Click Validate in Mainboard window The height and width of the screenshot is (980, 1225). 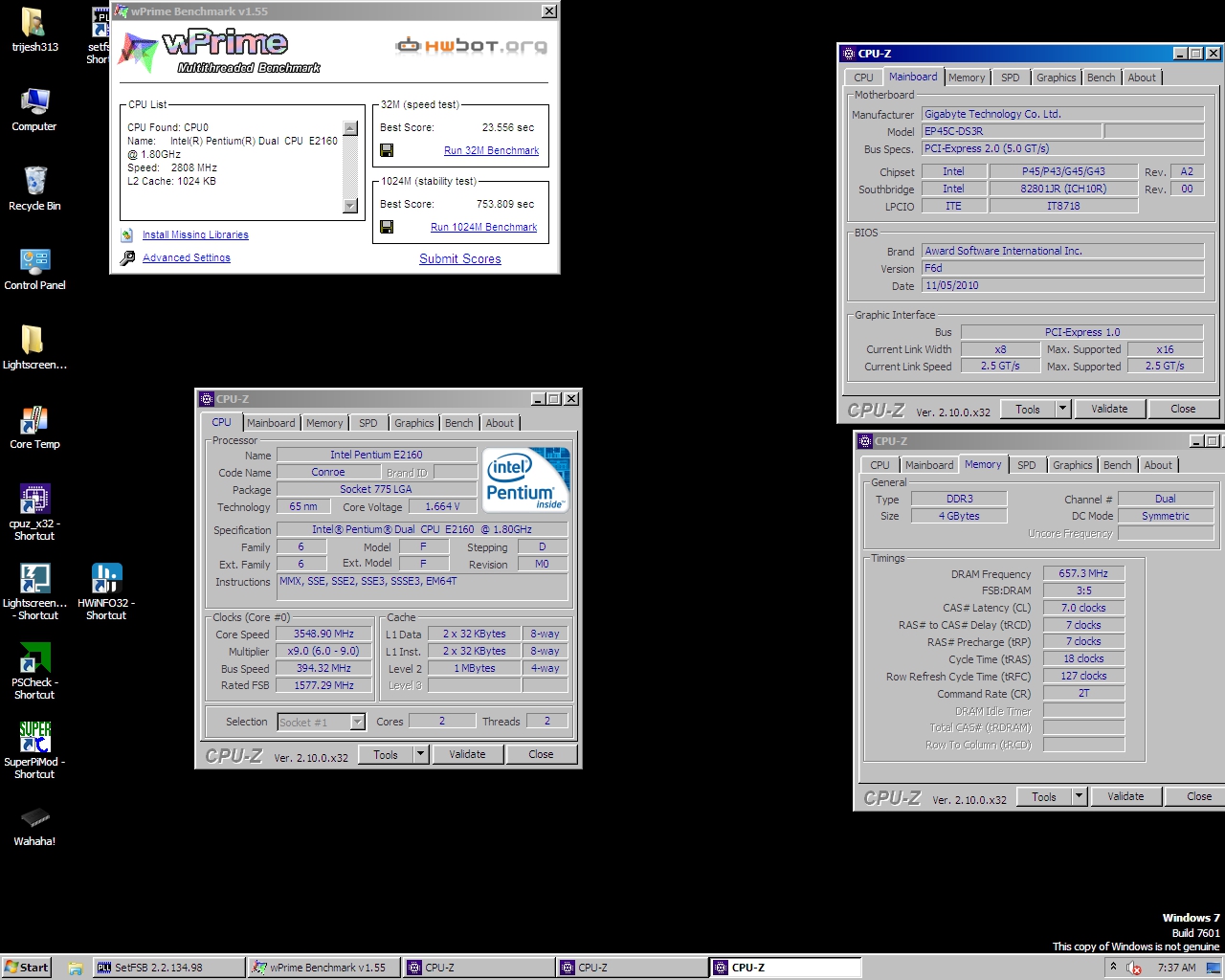pyautogui.click(x=1109, y=409)
